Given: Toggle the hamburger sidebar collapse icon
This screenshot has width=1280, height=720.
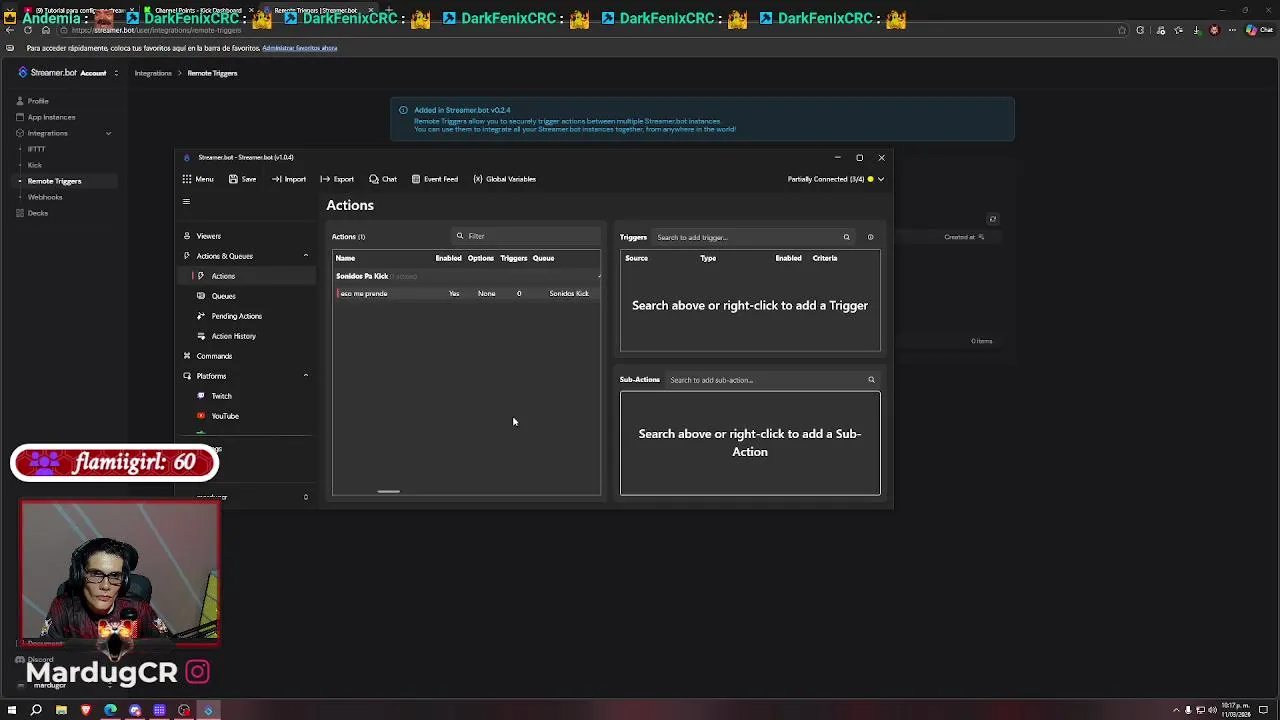Looking at the screenshot, I should pyautogui.click(x=186, y=202).
